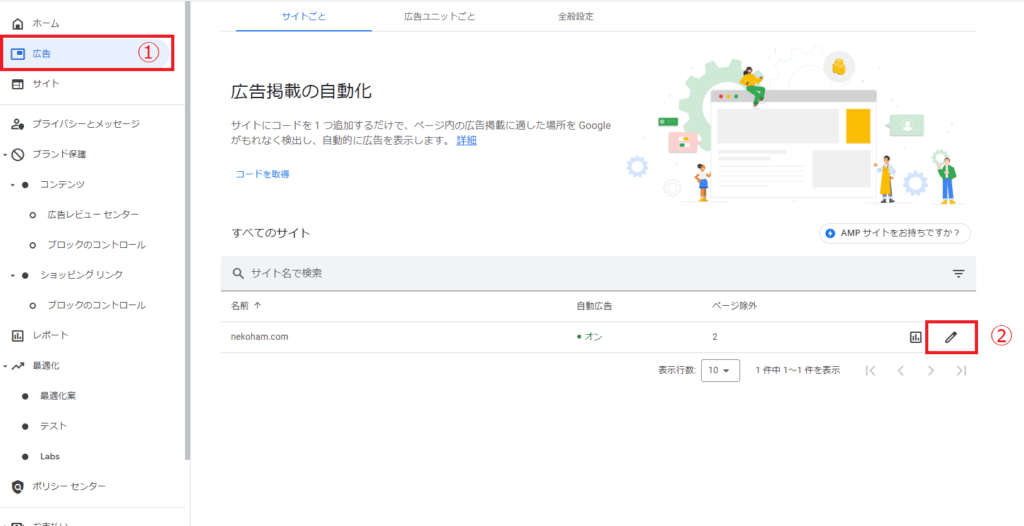The height and width of the screenshot is (526, 1024).
Task: Open ポリシー センター in sidebar
Action: coord(69,486)
